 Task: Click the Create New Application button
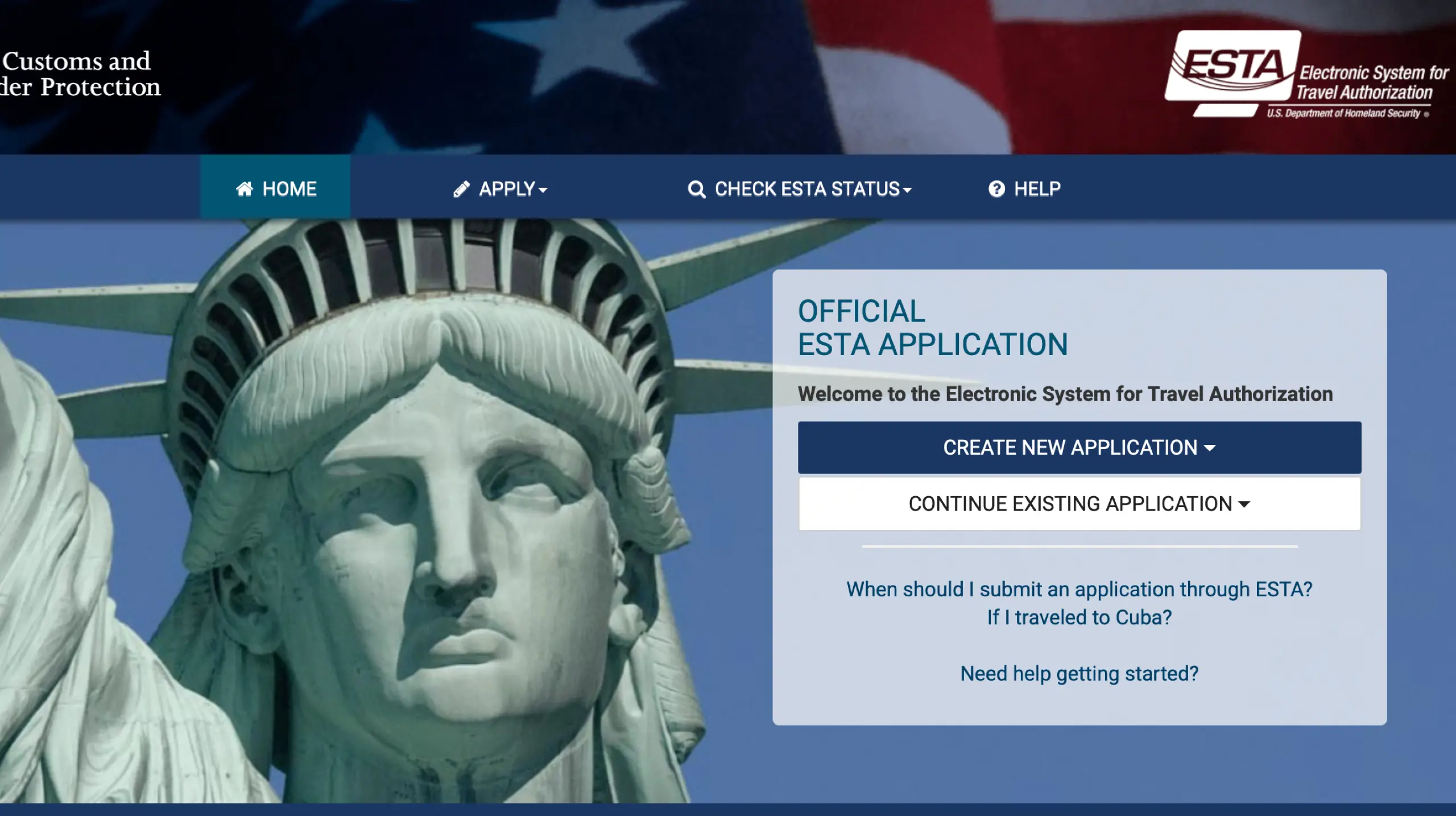(x=1079, y=448)
